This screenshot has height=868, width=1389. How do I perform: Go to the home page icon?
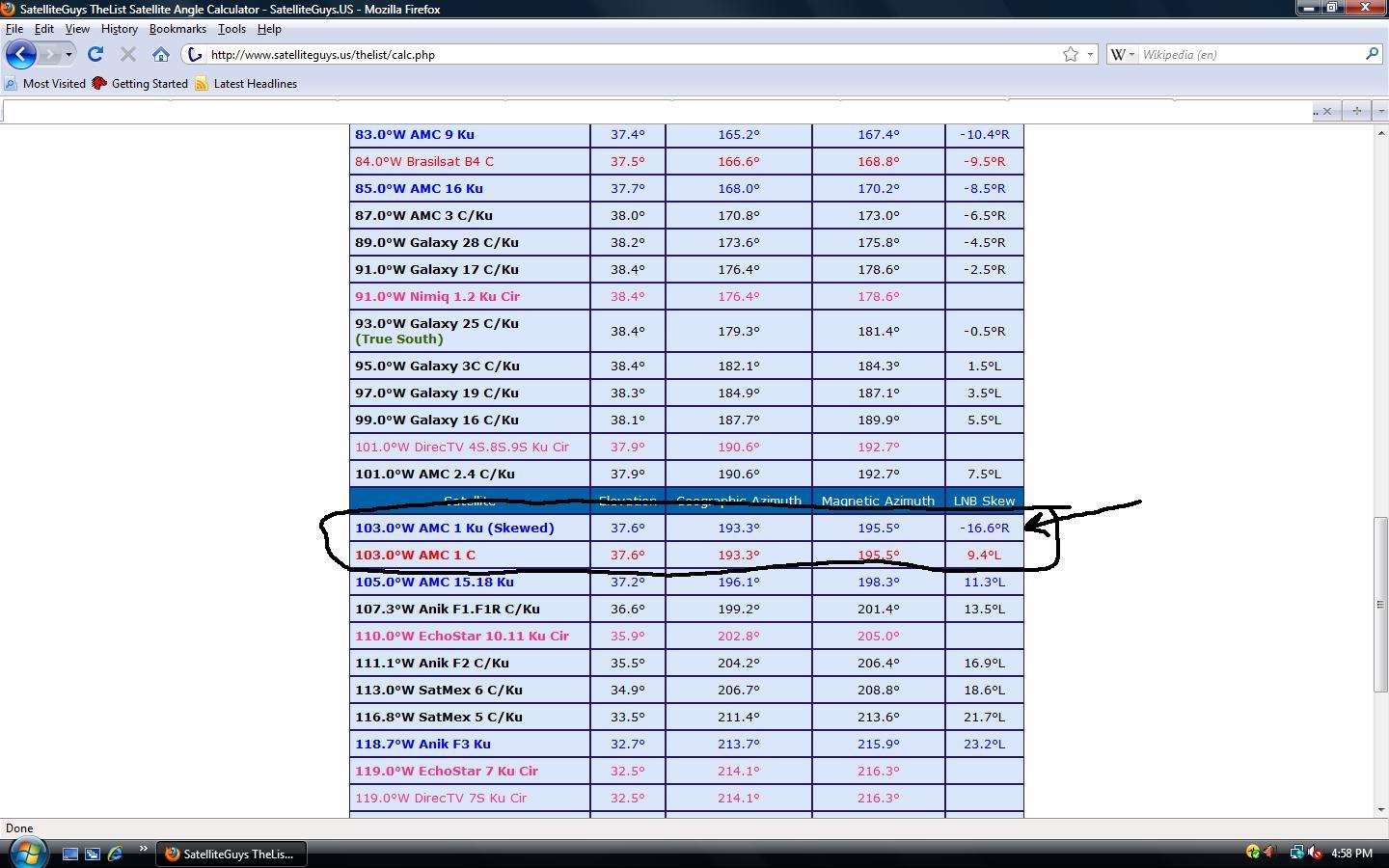tap(161, 54)
